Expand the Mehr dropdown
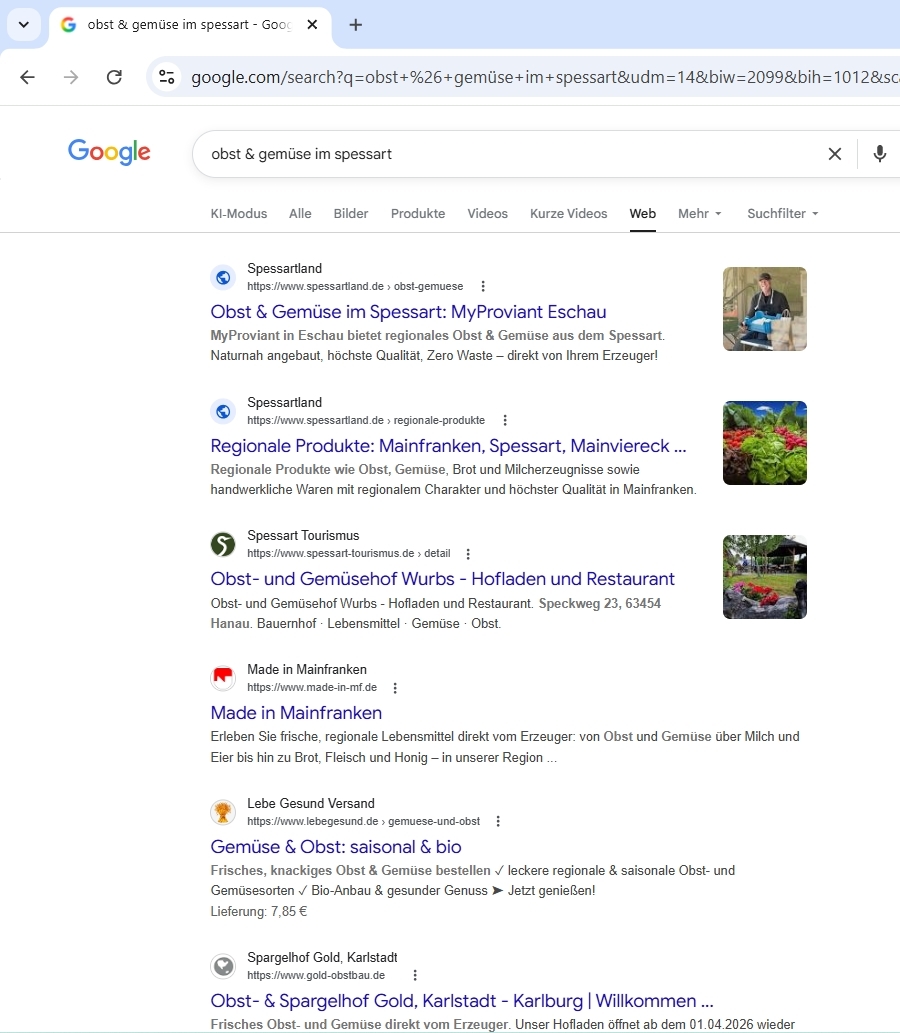 [699, 214]
